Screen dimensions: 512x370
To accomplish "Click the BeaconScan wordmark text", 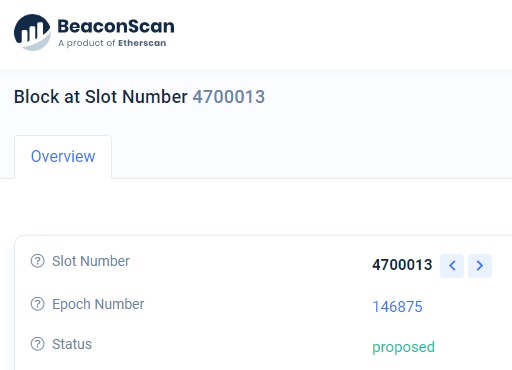I will (116, 26).
